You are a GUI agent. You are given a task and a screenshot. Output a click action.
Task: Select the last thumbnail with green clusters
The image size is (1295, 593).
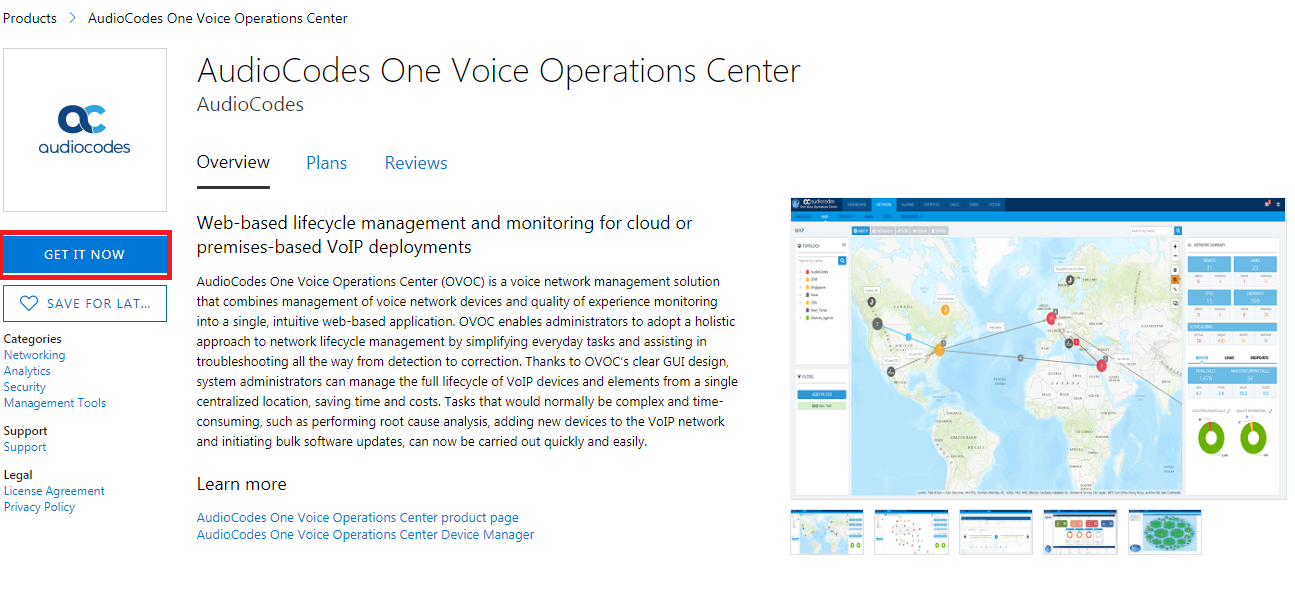pyautogui.click(x=1165, y=532)
